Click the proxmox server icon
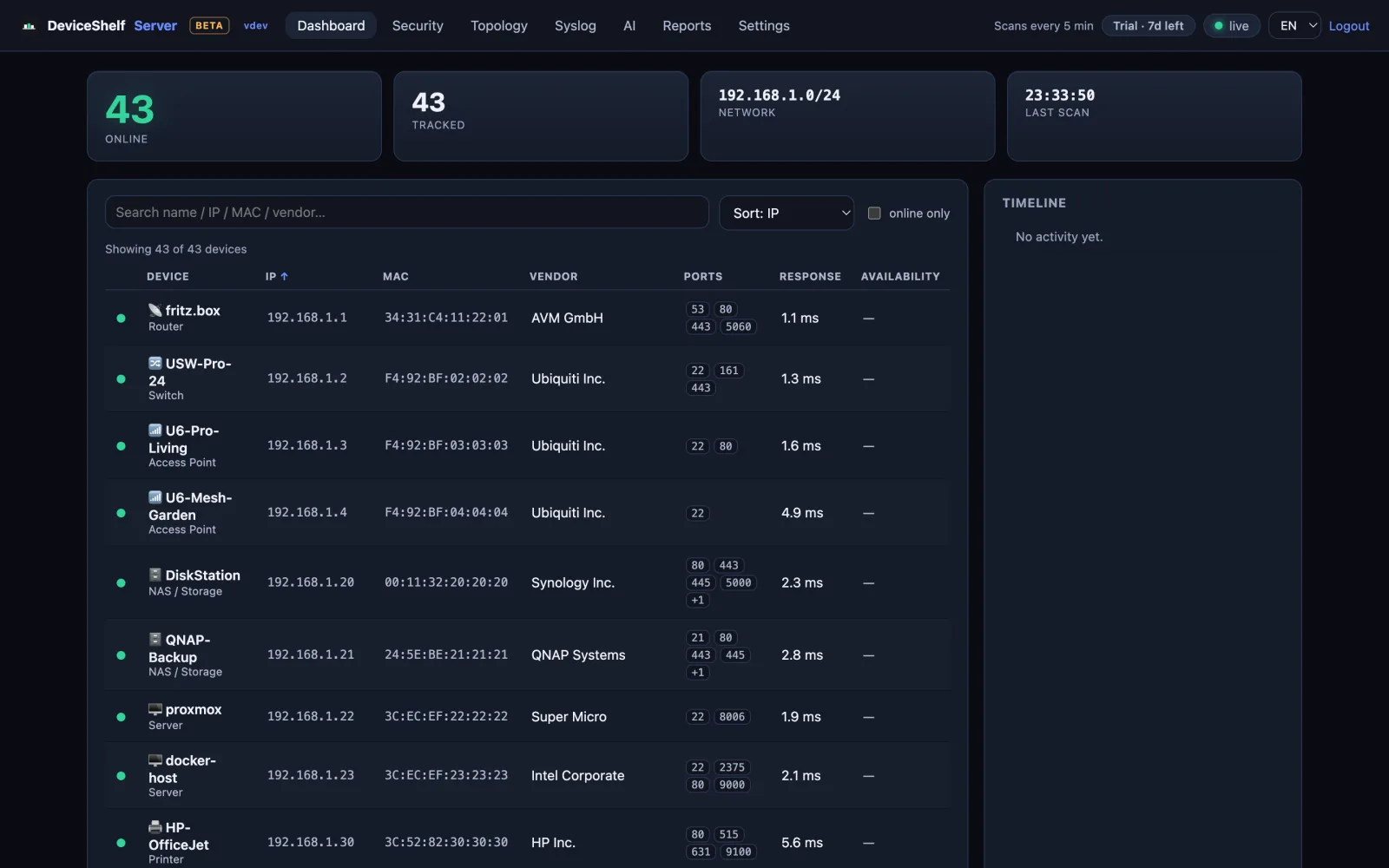The image size is (1389, 868). pyautogui.click(x=155, y=709)
